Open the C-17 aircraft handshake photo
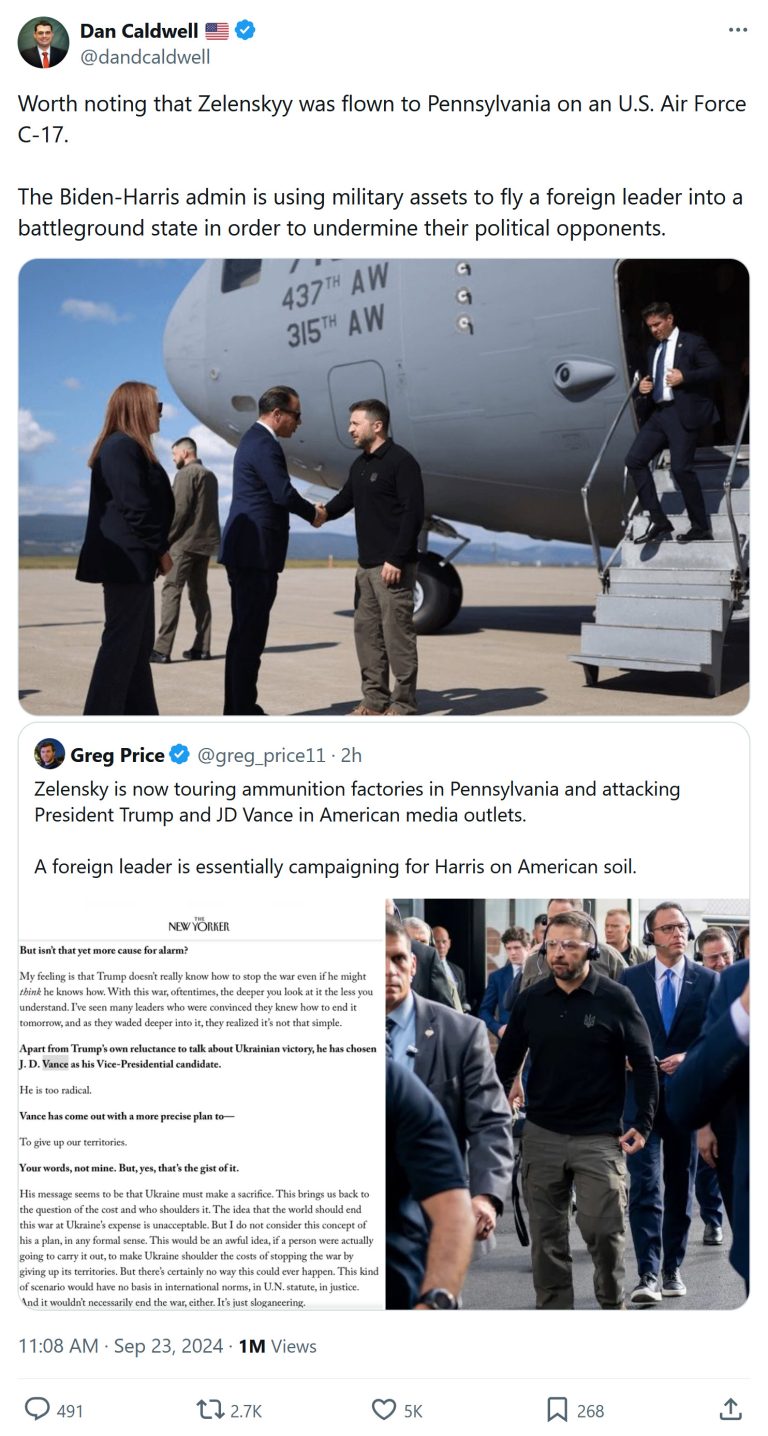Viewport: 768px width, 1436px height. coord(384,487)
